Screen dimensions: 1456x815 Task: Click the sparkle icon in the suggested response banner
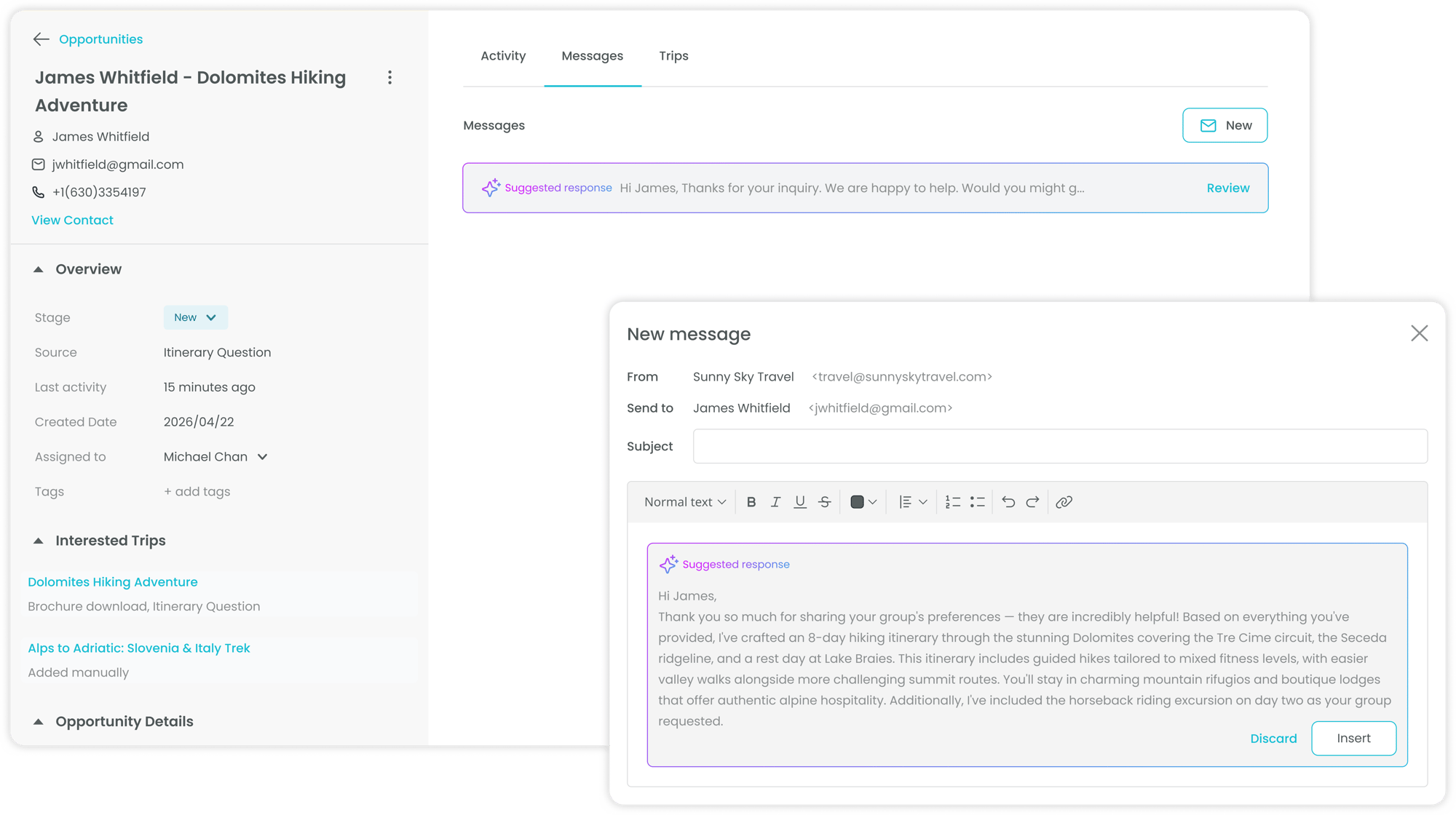(x=491, y=188)
